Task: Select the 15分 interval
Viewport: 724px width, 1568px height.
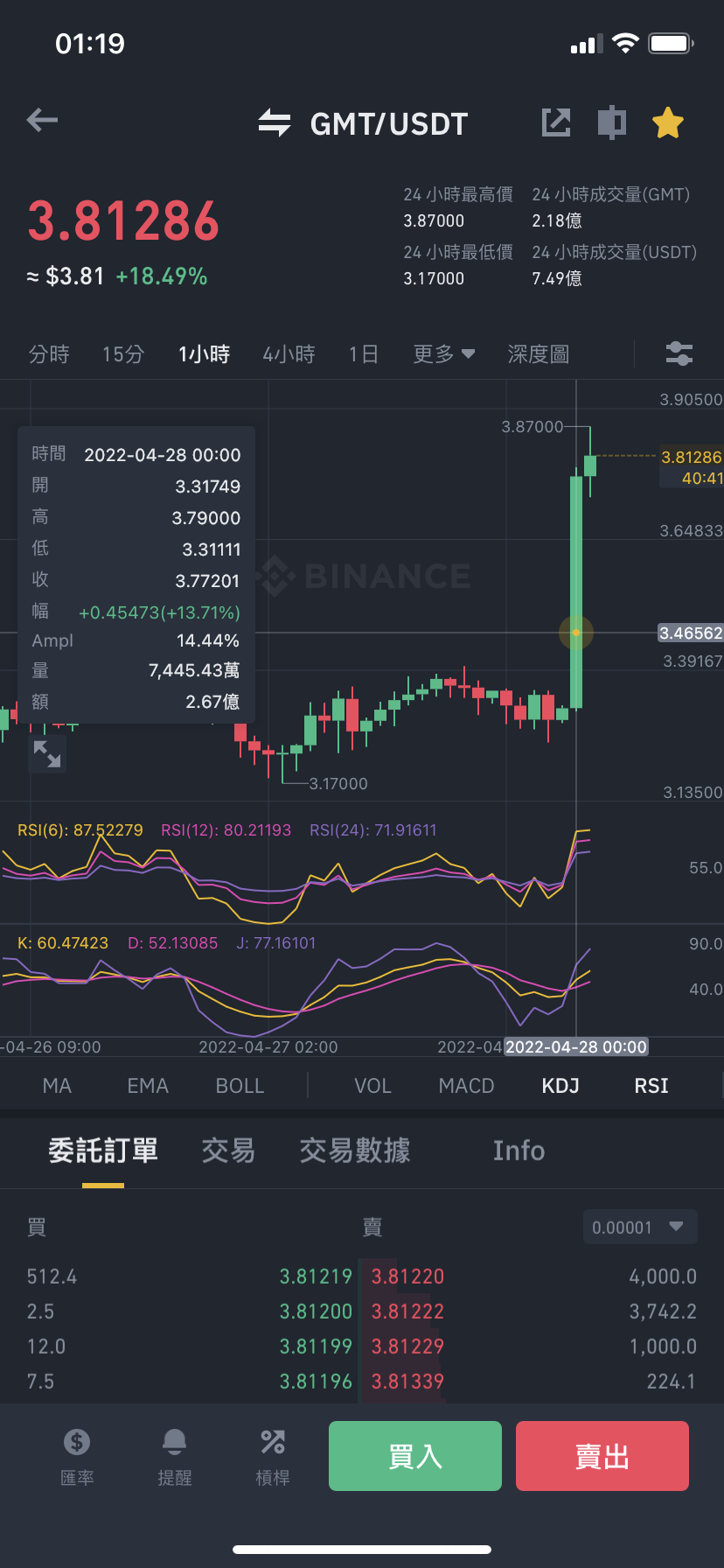Action: pyautogui.click(x=123, y=354)
